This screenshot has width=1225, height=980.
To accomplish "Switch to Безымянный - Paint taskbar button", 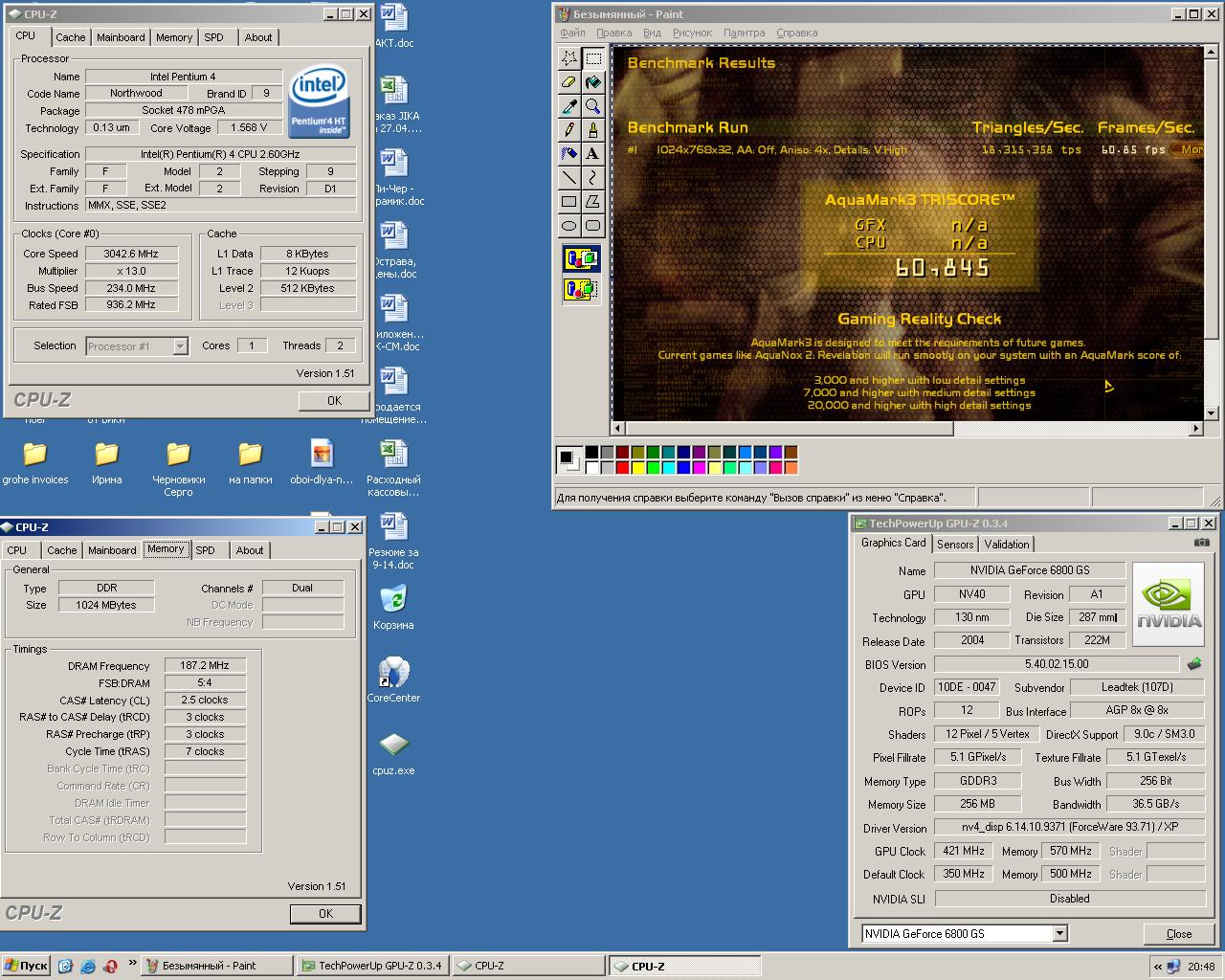I will tap(217, 966).
